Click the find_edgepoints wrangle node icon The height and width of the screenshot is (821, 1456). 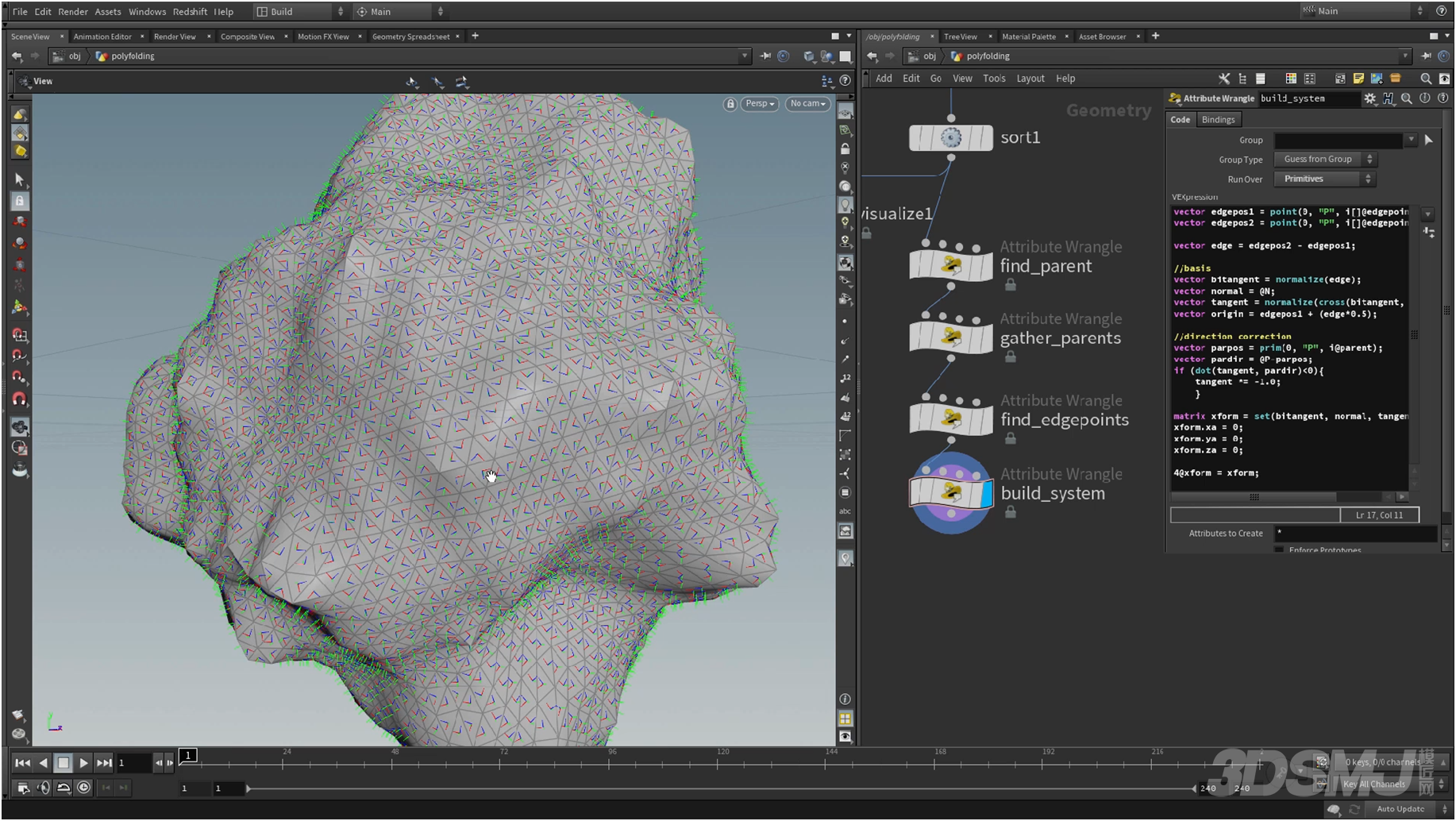coord(950,418)
